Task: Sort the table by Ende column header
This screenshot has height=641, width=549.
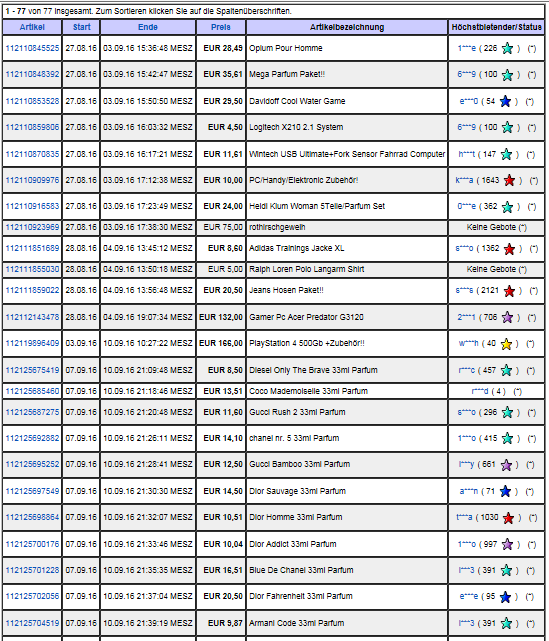Action: [x=148, y=27]
